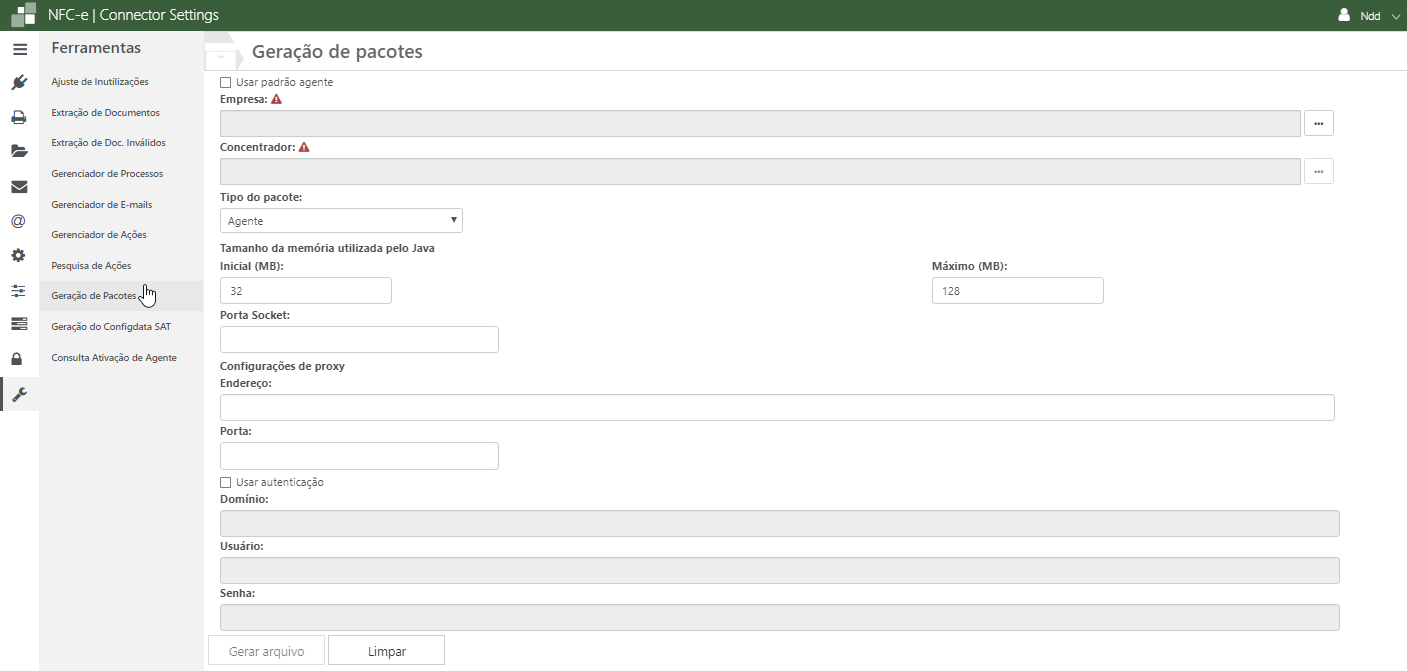Toggle the 'Usar autenticação' checkbox
This screenshot has width=1407, height=671.
pyautogui.click(x=226, y=482)
